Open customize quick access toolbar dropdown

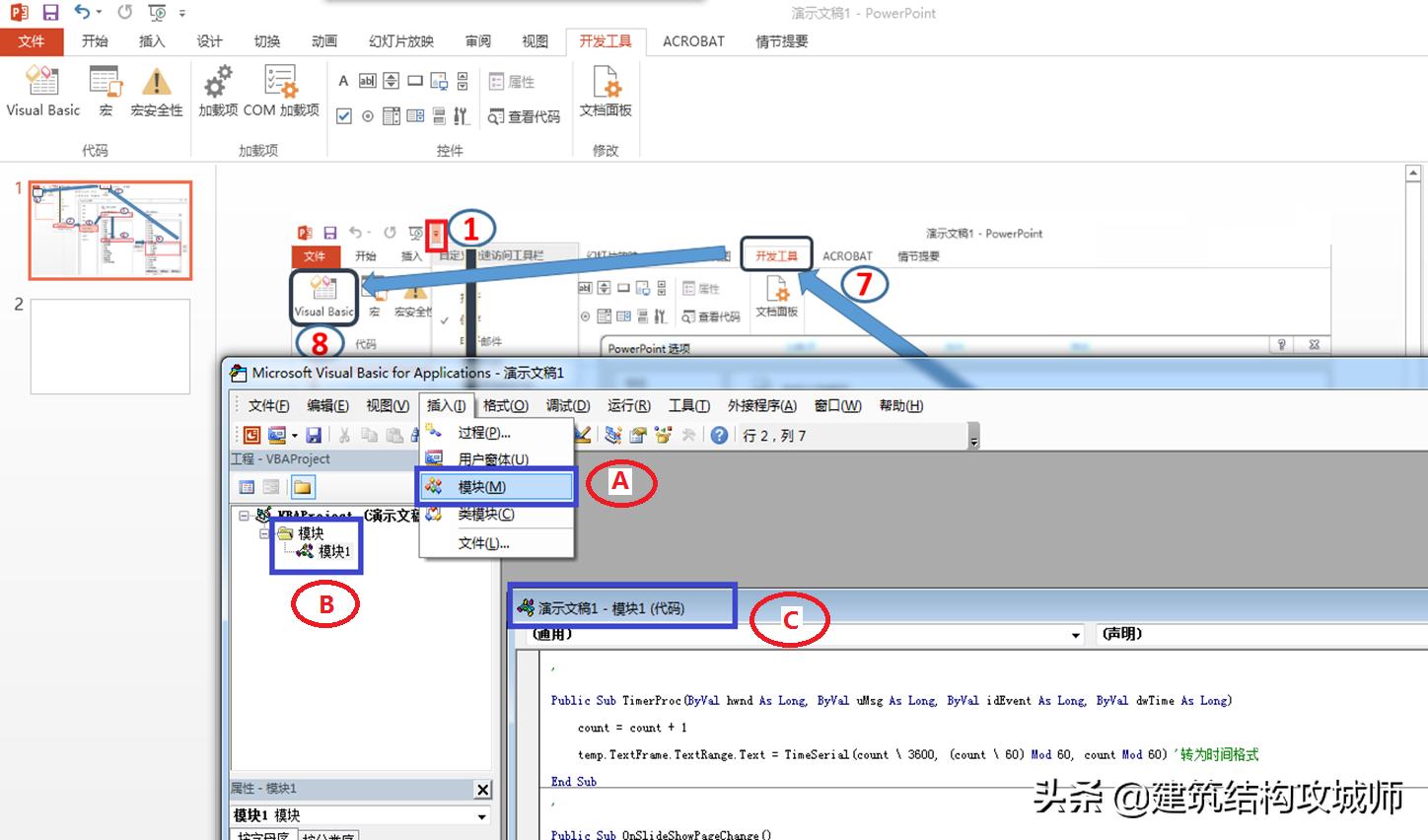[182, 13]
